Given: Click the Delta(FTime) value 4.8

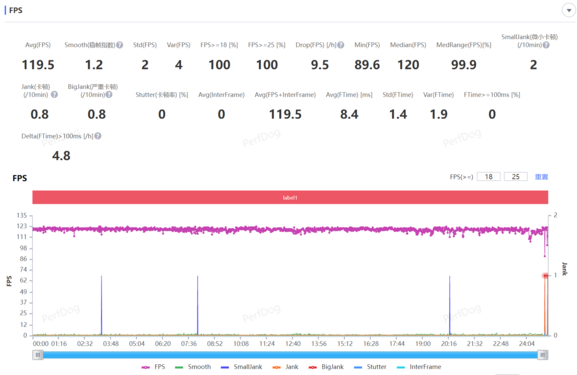Looking at the screenshot, I should (x=61, y=156).
